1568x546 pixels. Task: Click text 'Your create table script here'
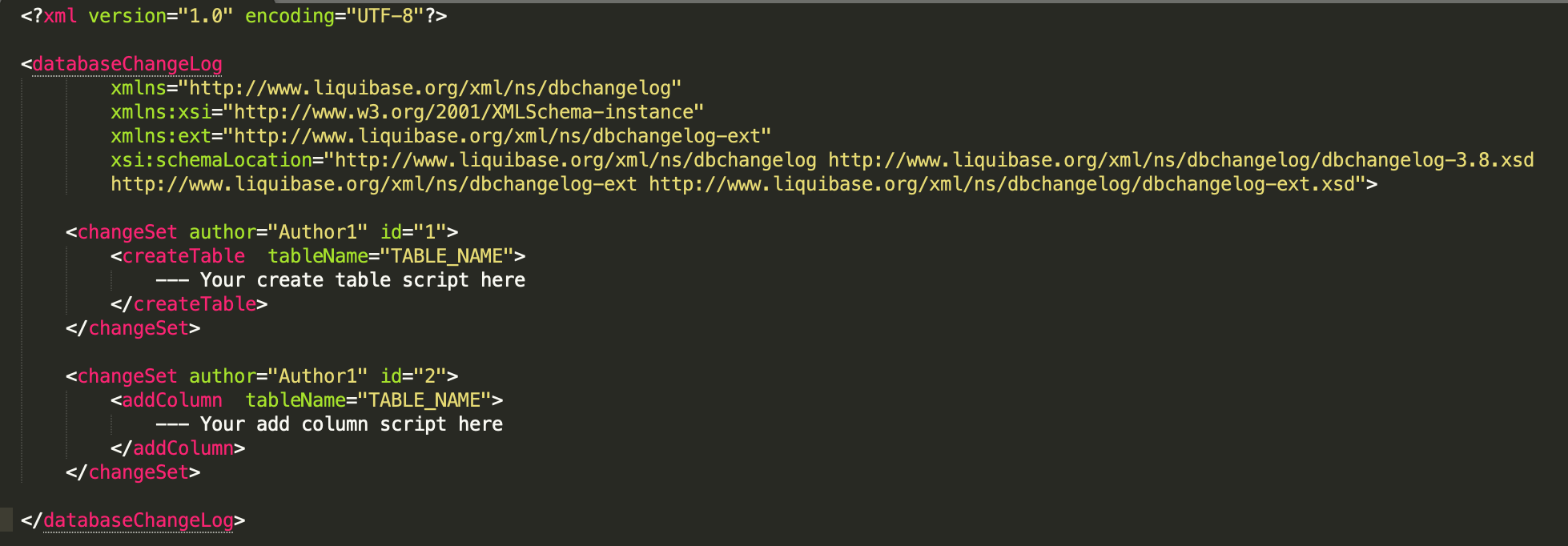363,280
